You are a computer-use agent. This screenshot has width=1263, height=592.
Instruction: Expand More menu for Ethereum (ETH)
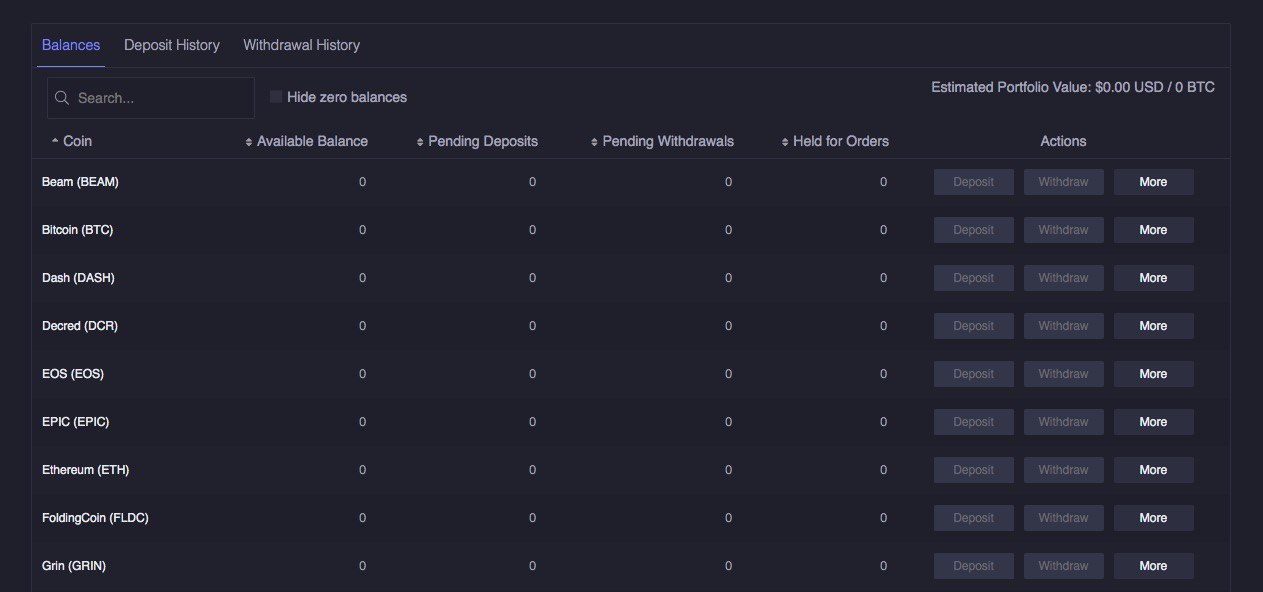[x=1153, y=470]
